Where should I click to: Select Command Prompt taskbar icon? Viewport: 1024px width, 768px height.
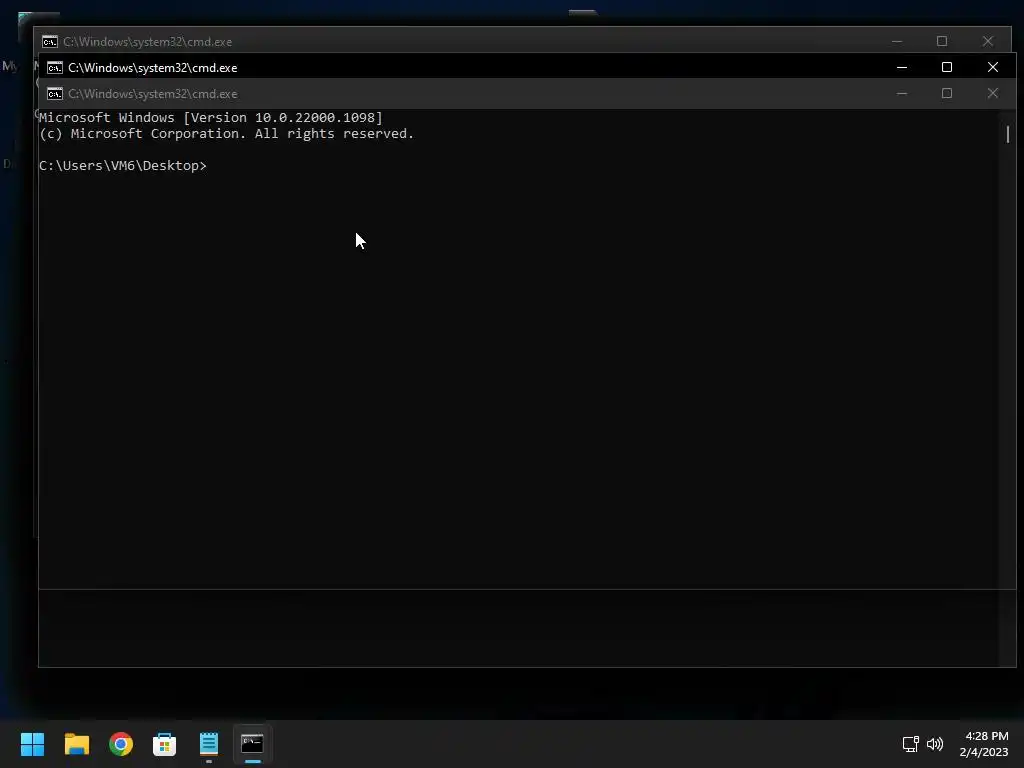tap(252, 744)
